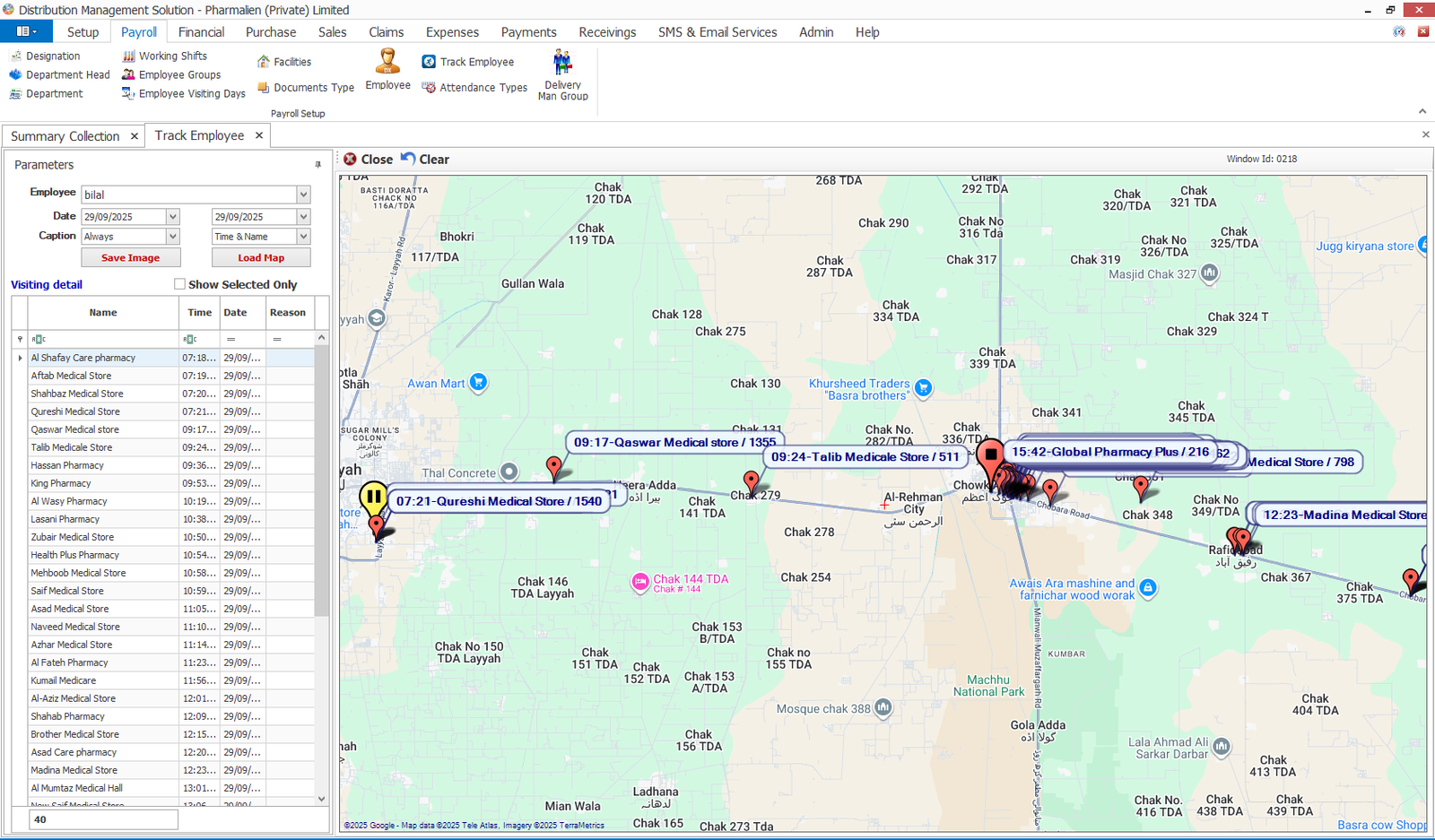Switch to the Summary Collection tab
Viewport: 1435px width, 840px height.
point(65,136)
